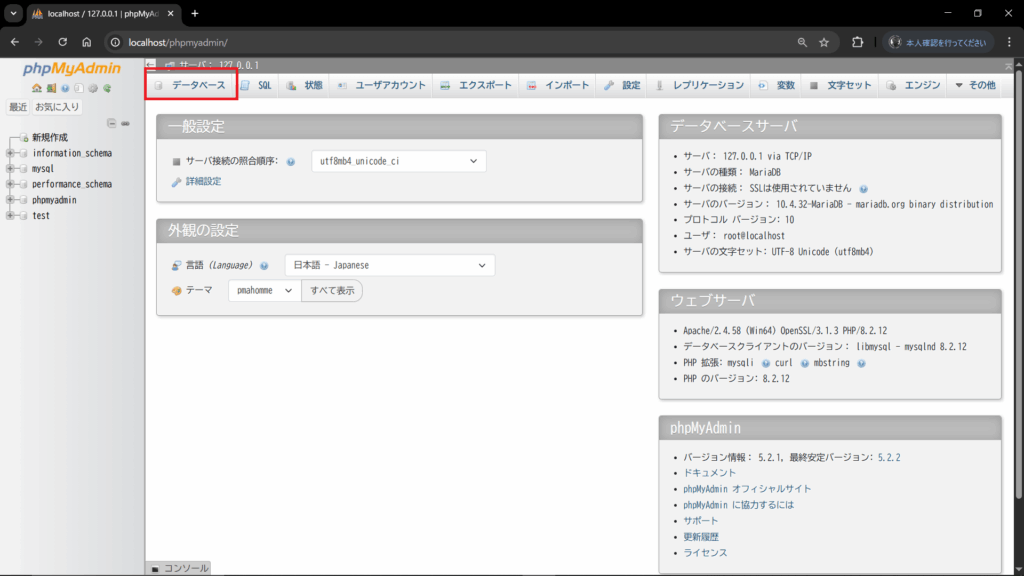Hide navigation panel using arrow beside server breadcrumb
Screen dimensions: 1024x576
pos(152,65)
